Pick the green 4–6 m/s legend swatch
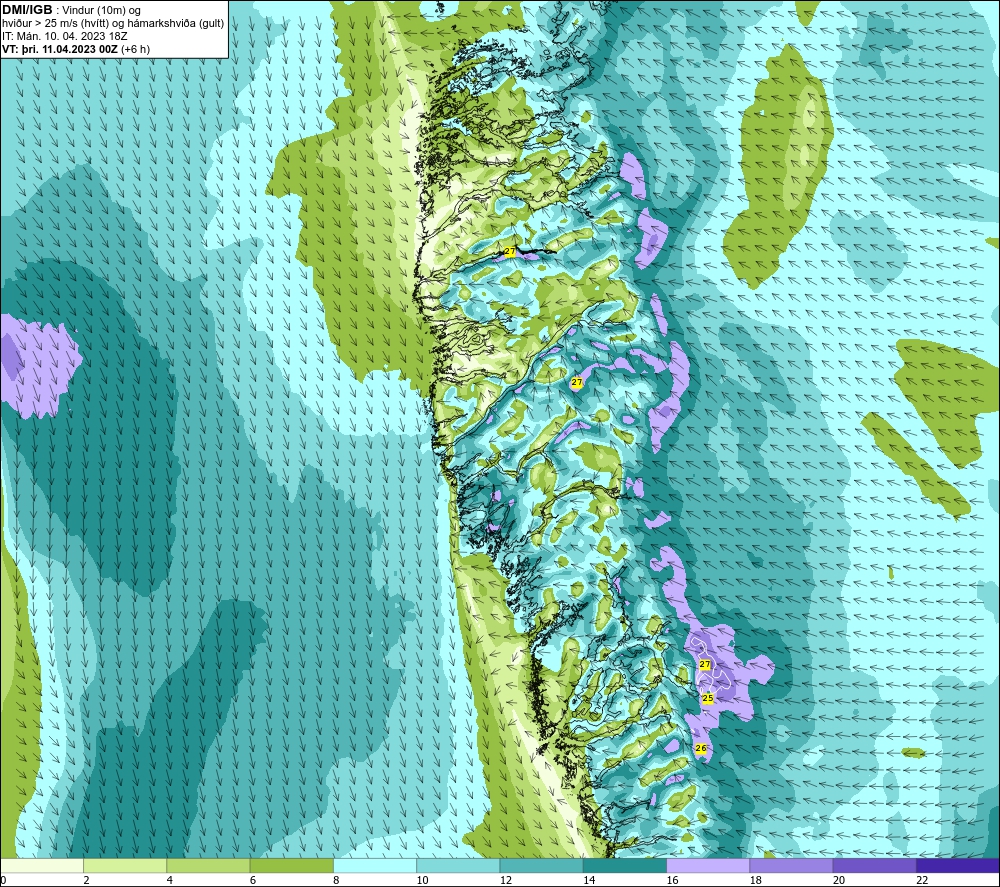 coord(209,865)
